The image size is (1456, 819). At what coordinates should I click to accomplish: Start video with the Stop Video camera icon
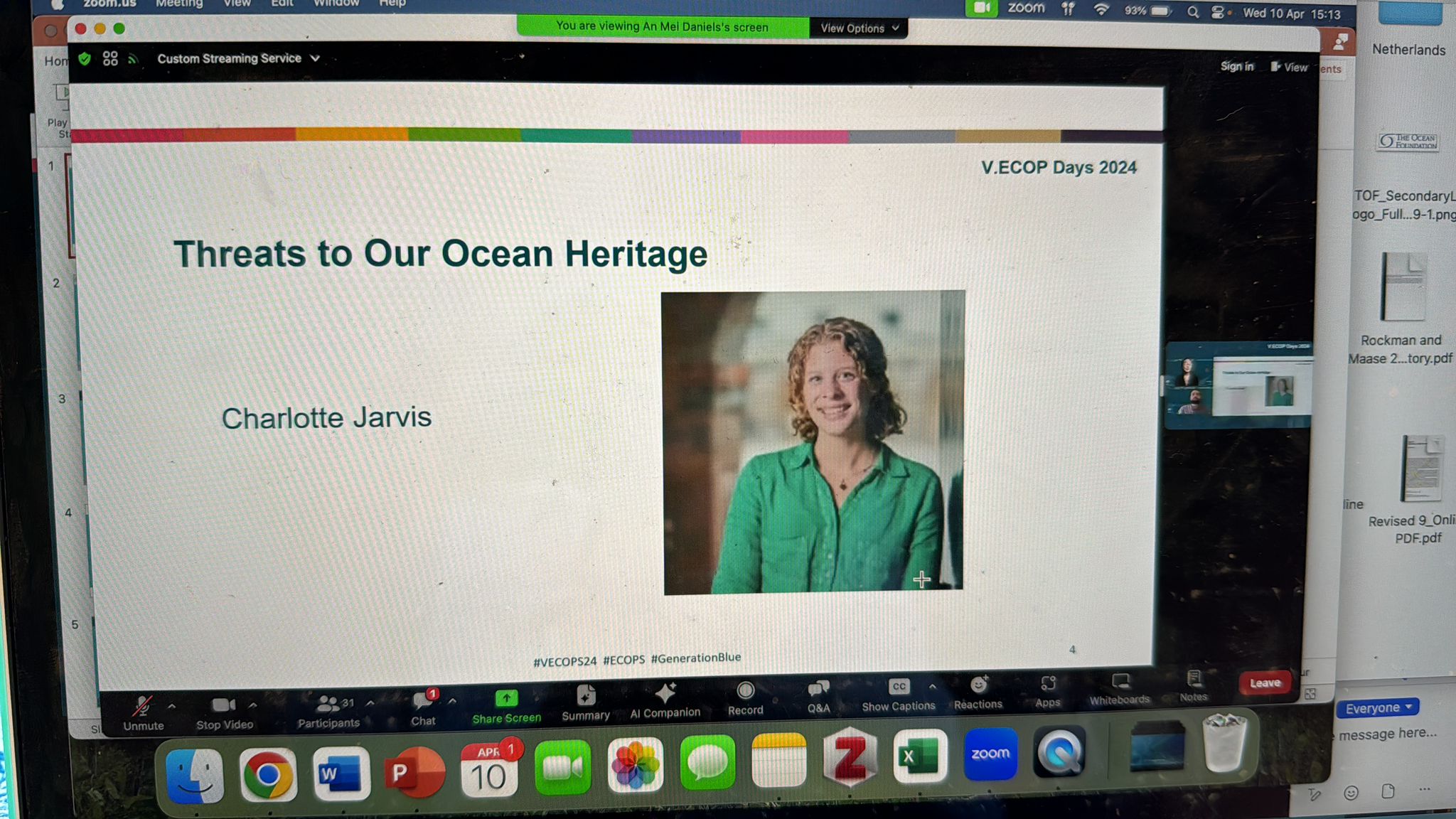pyautogui.click(x=223, y=704)
